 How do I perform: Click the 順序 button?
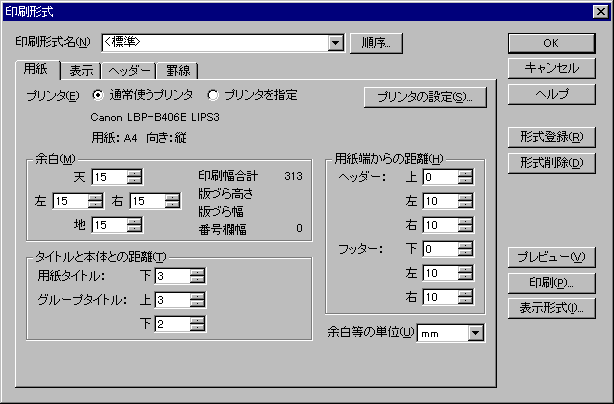tap(377, 43)
